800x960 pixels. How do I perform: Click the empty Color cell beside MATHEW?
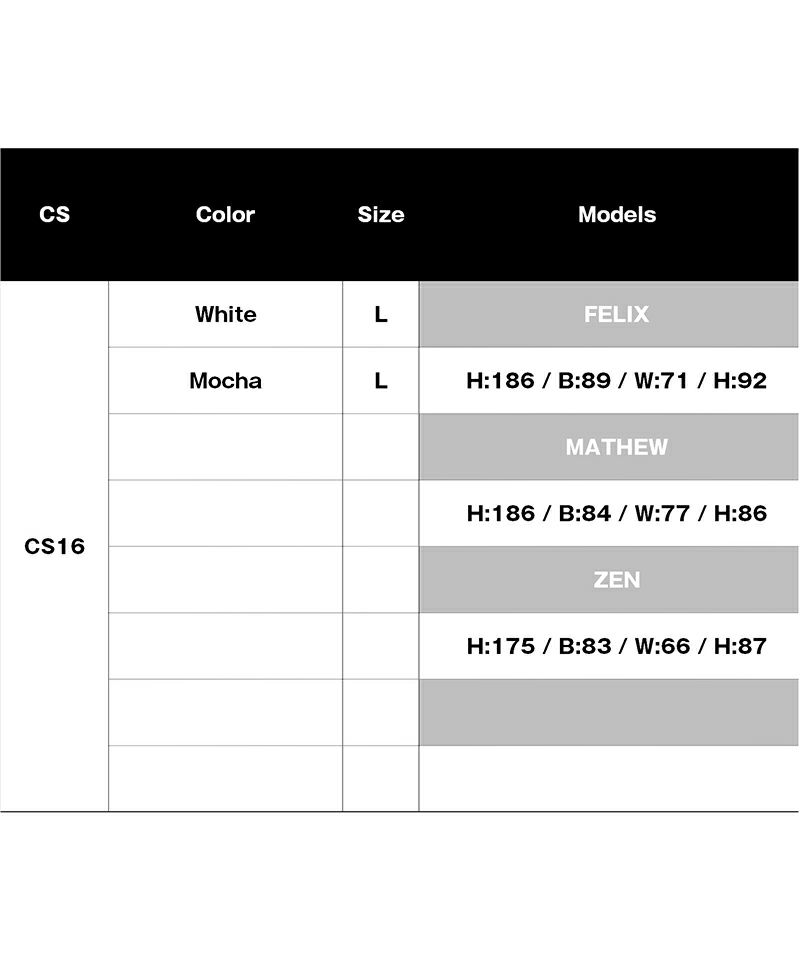(x=225, y=447)
